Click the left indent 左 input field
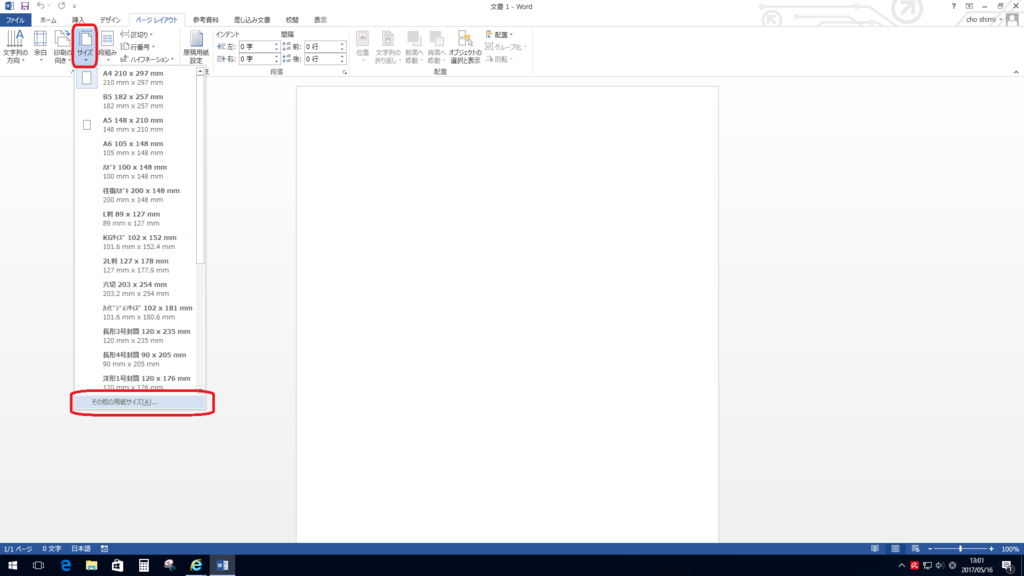Screen dimensions: 1024x576 (255, 47)
